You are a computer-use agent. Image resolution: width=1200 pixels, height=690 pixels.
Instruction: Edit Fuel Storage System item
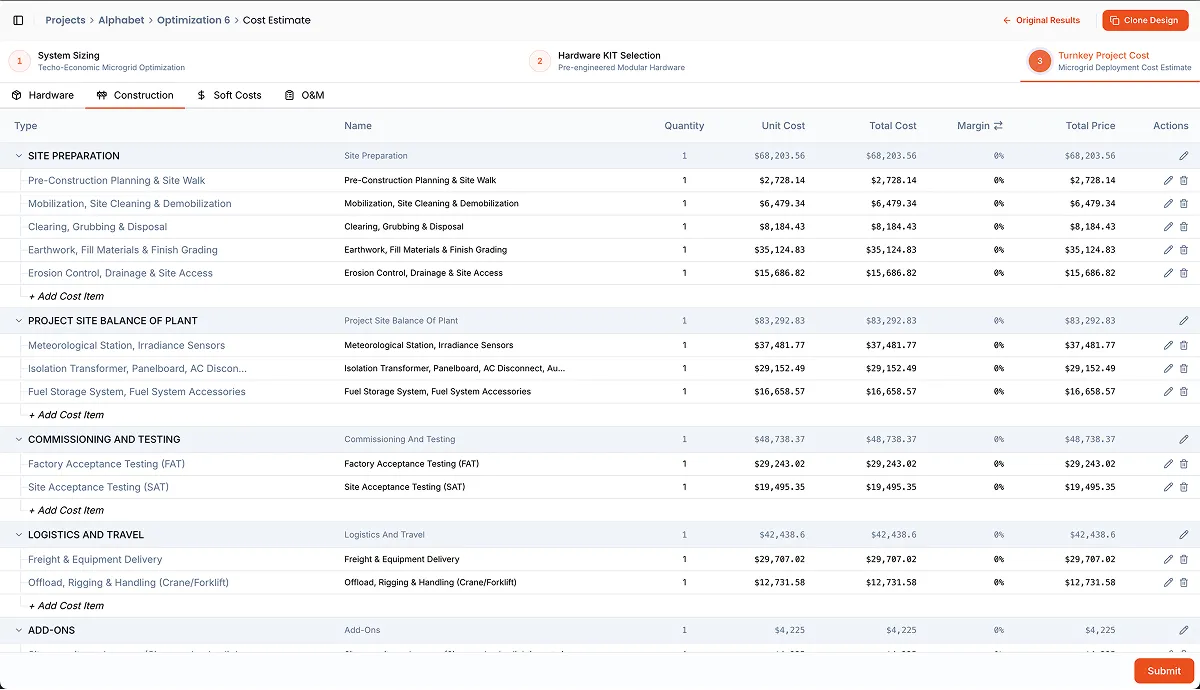coord(1168,392)
